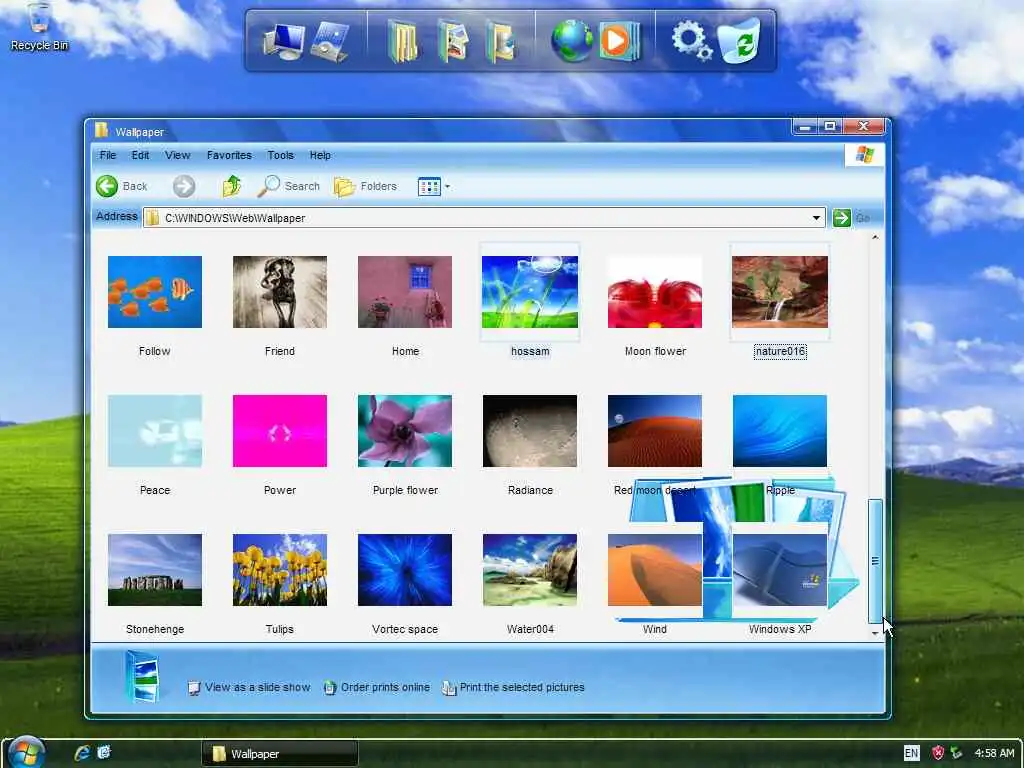Select the Purple flower thumbnail
The height and width of the screenshot is (768, 1024).
405,431
